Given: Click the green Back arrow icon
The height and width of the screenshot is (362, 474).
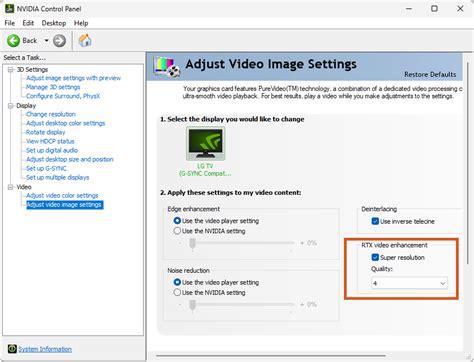Looking at the screenshot, I should tap(13, 41).
